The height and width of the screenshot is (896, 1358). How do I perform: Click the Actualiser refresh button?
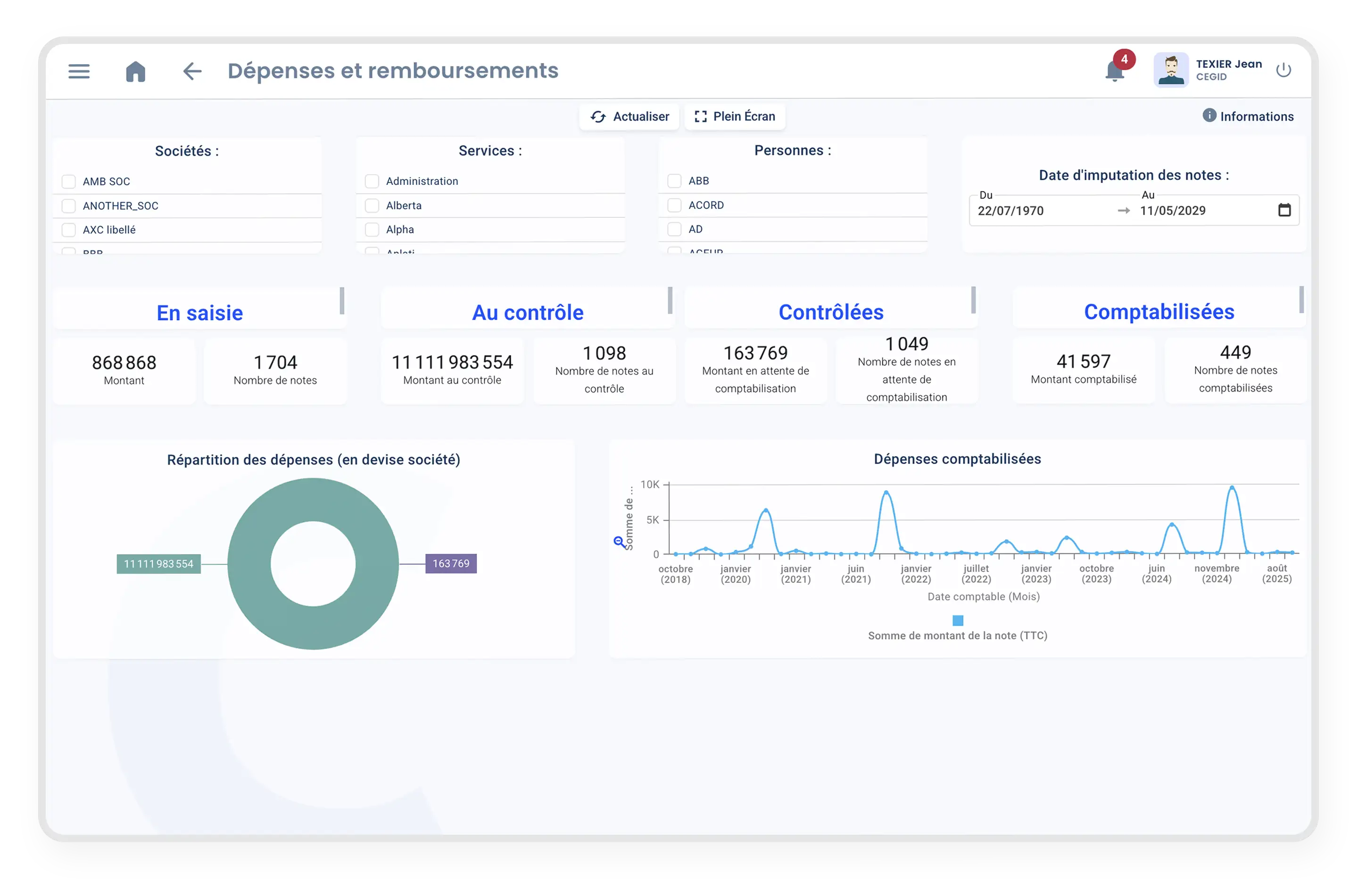[629, 116]
